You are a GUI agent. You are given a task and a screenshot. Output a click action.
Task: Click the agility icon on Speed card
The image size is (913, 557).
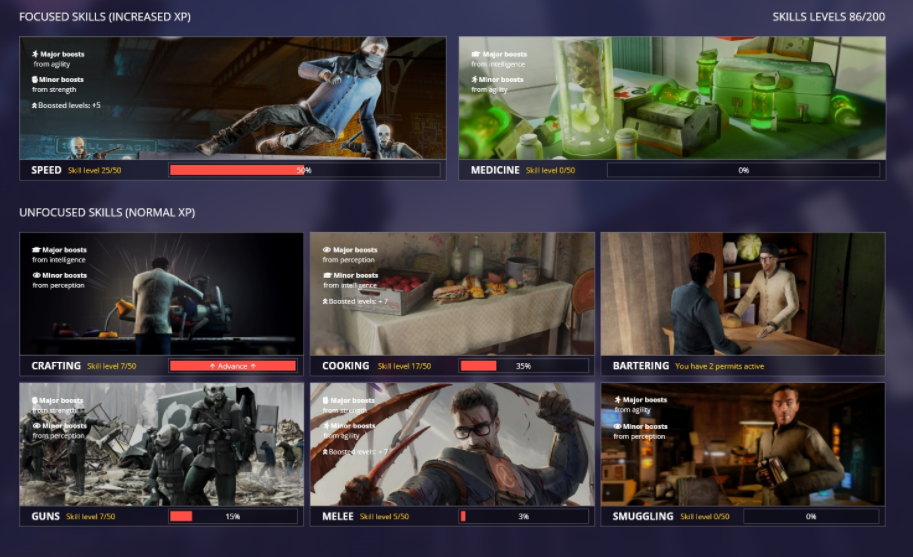coord(35,54)
